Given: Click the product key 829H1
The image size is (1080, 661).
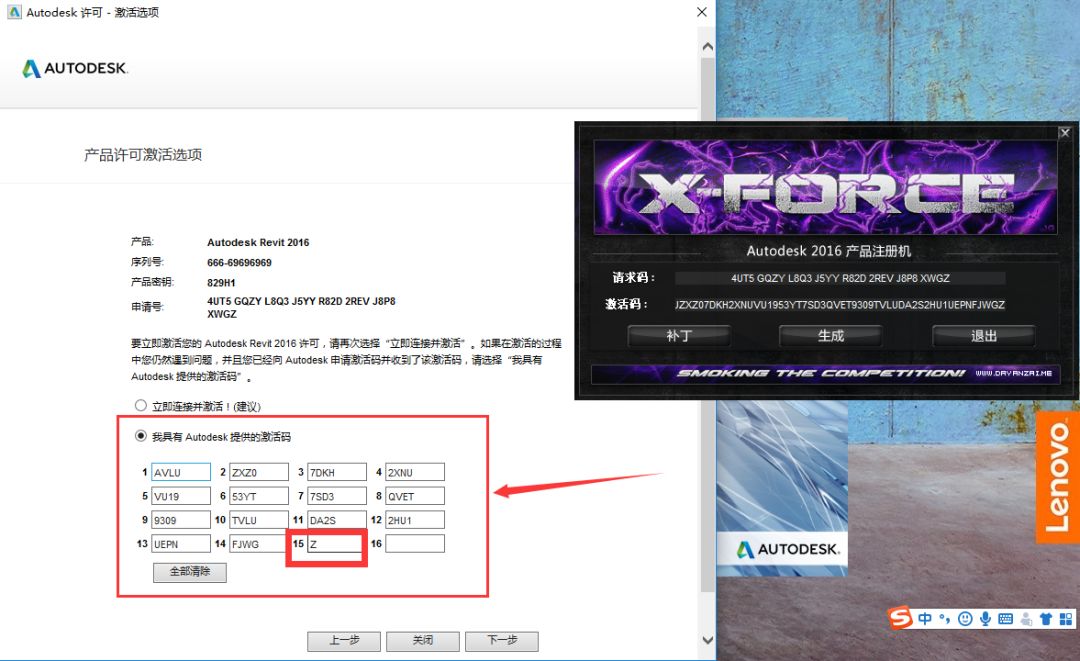Looking at the screenshot, I should [x=221, y=282].
